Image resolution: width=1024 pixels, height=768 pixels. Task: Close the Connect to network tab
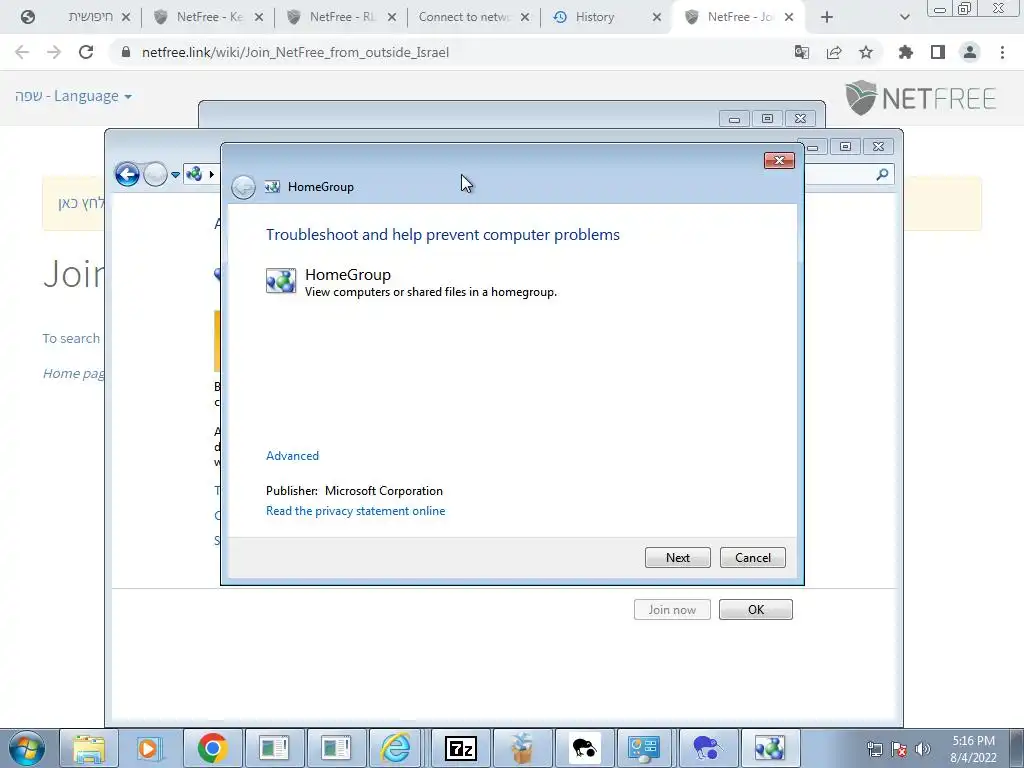pyautogui.click(x=525, y=17)
